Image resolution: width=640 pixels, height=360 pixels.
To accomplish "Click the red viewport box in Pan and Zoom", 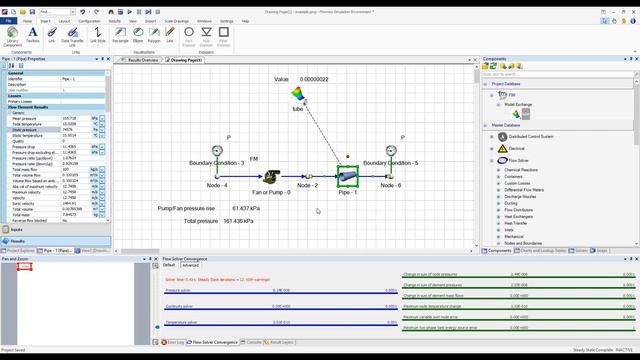I will coord(24,267).
